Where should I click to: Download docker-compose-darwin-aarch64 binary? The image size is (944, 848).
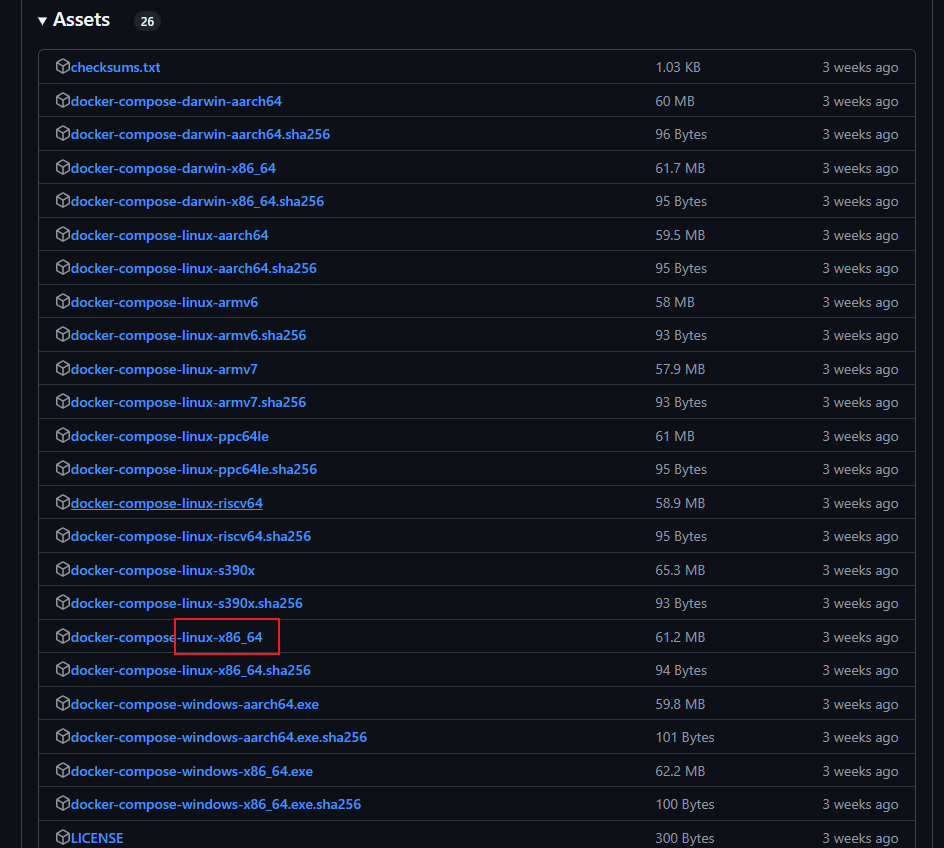tap(176, 101)
